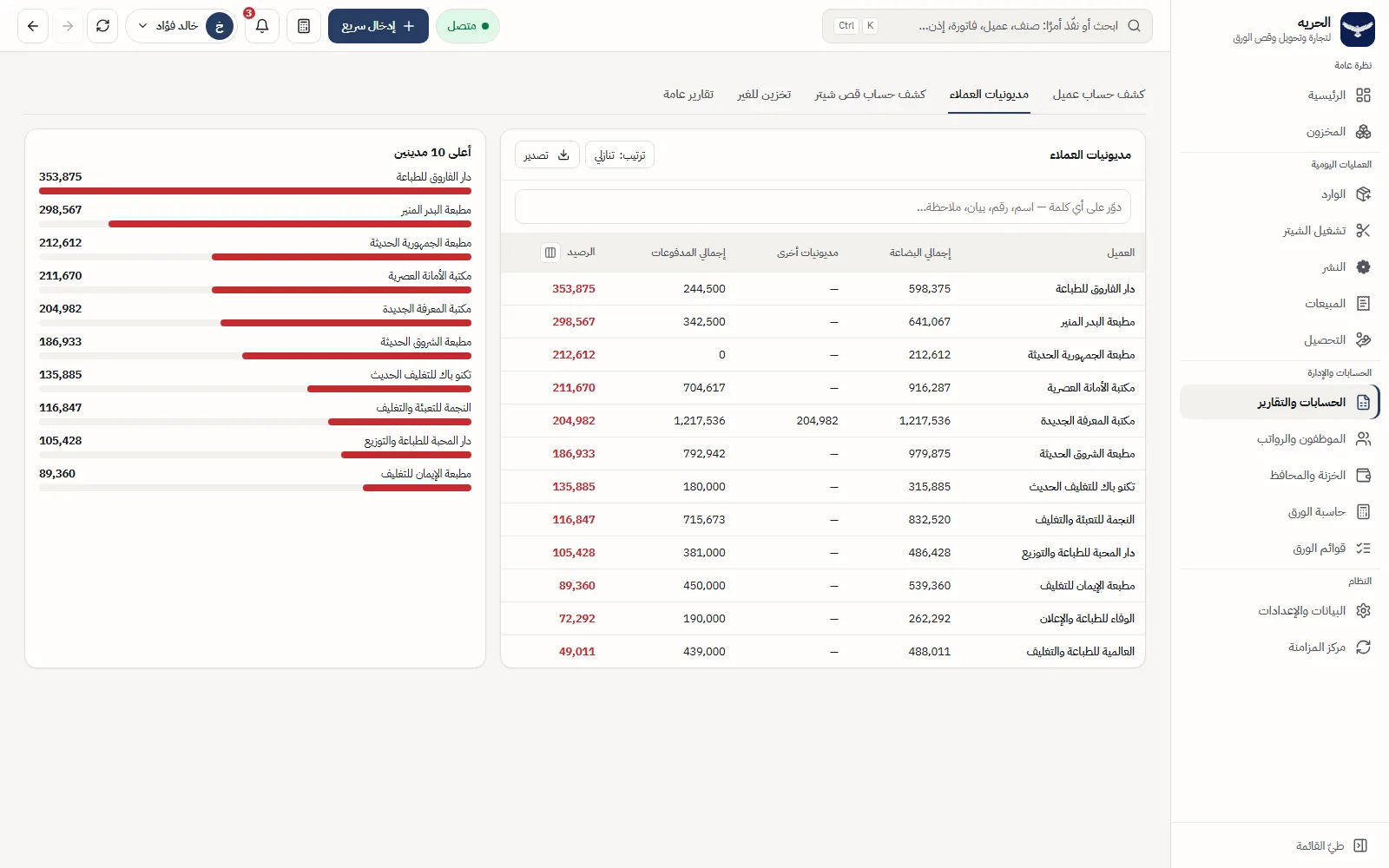
Task: Click مطبعة الإيمان للتغليف debt bar
Action: [x=417, y=488]
